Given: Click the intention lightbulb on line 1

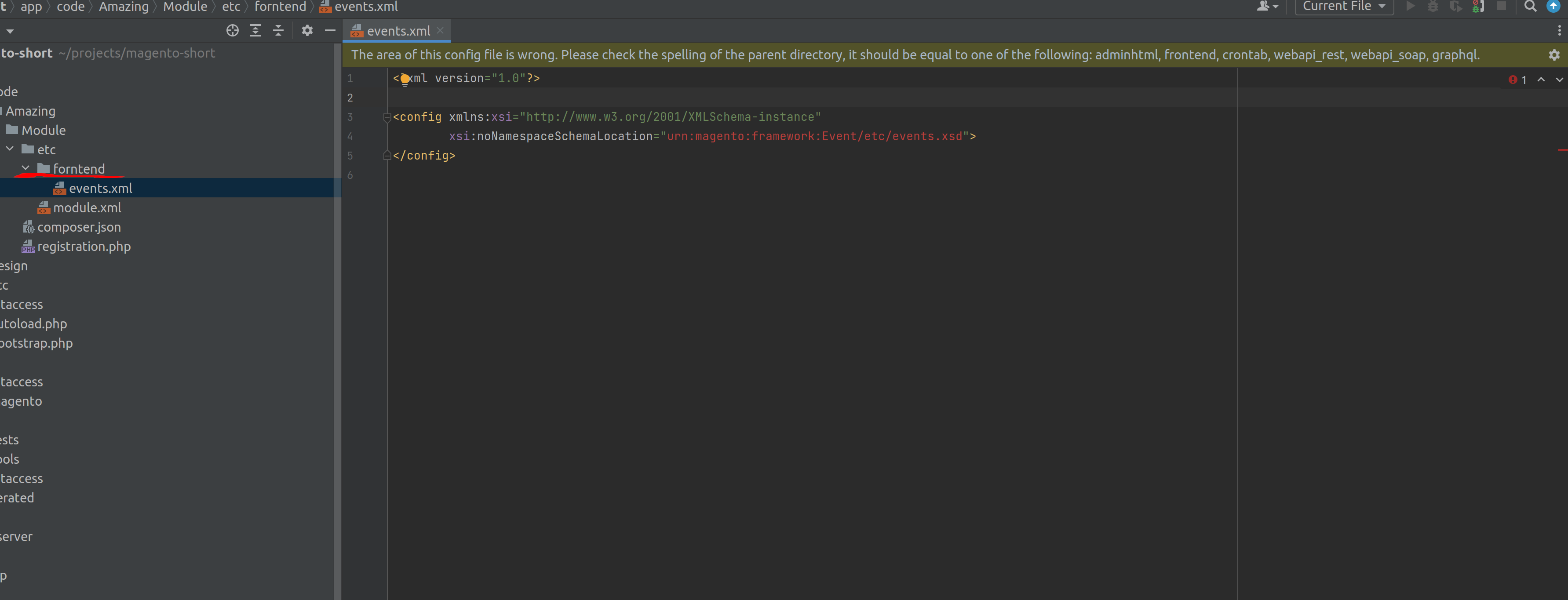Looking at the screenshot, I should pos(405,79).
